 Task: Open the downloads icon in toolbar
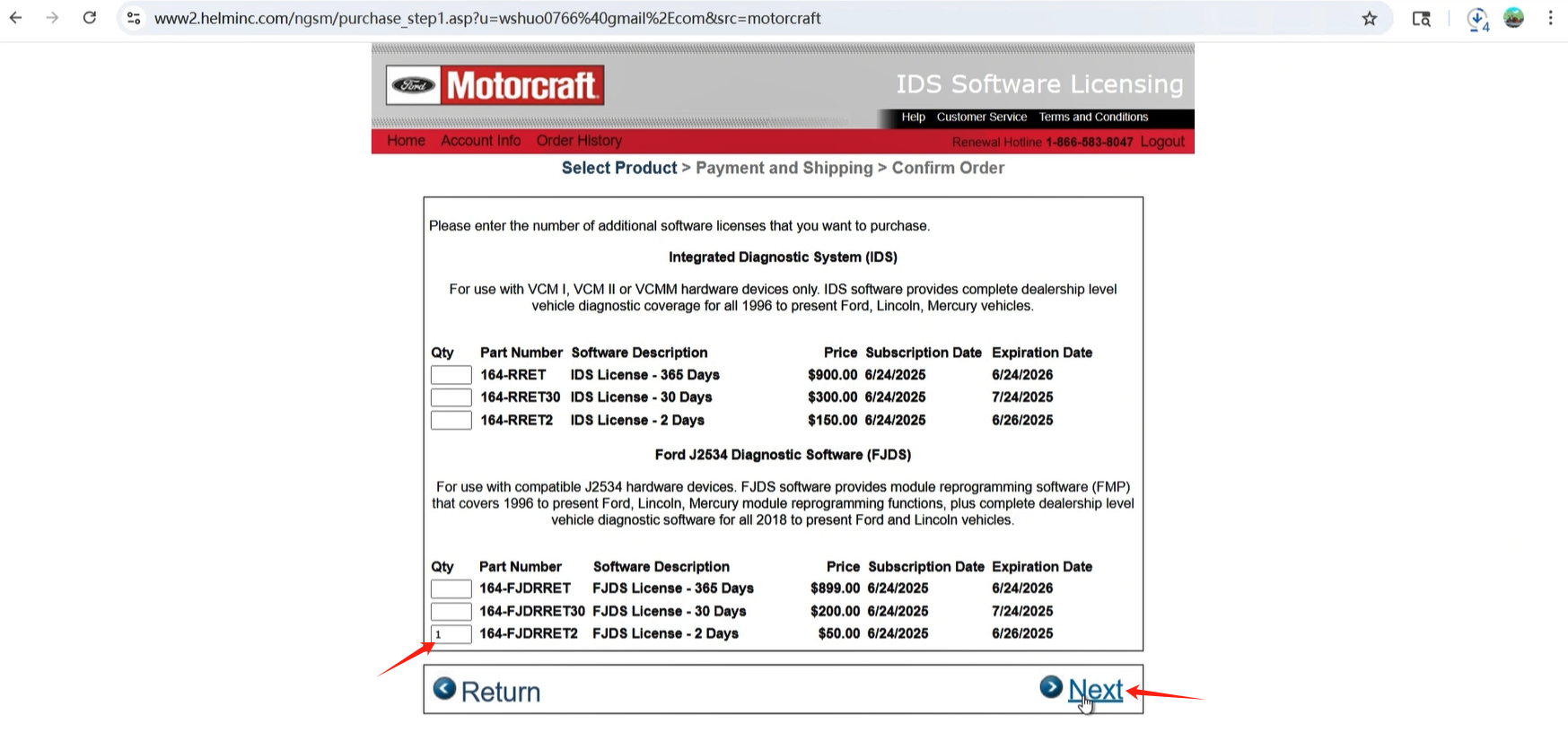coord(1476,19)
